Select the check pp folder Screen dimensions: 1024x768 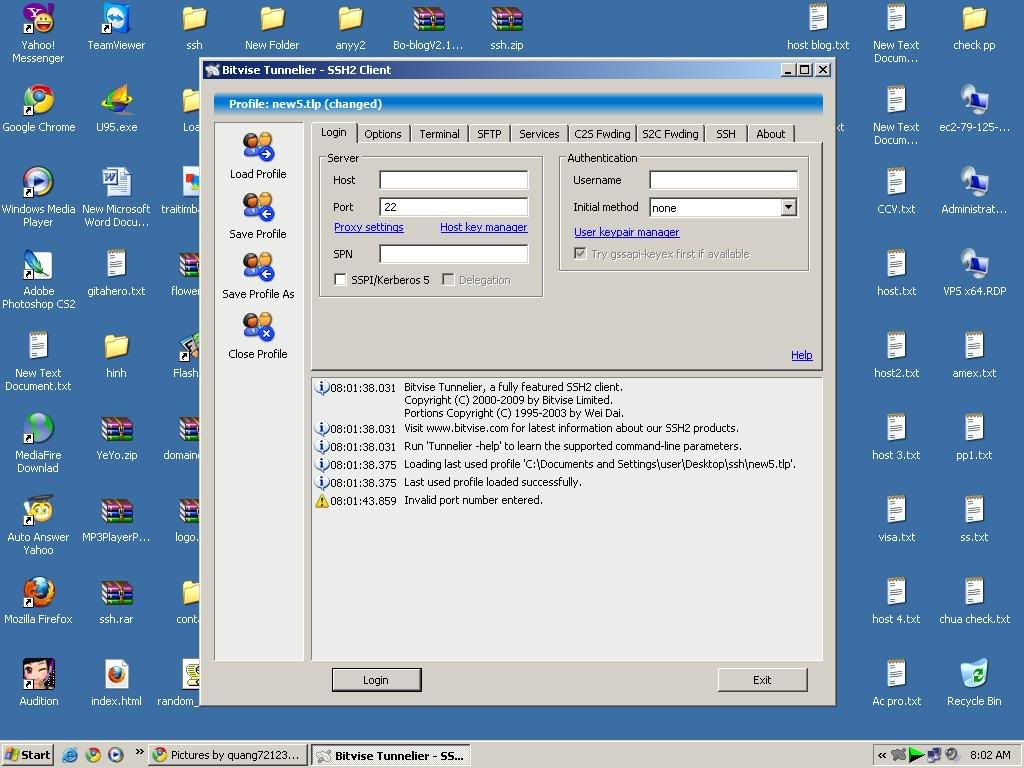pos(974,27)
